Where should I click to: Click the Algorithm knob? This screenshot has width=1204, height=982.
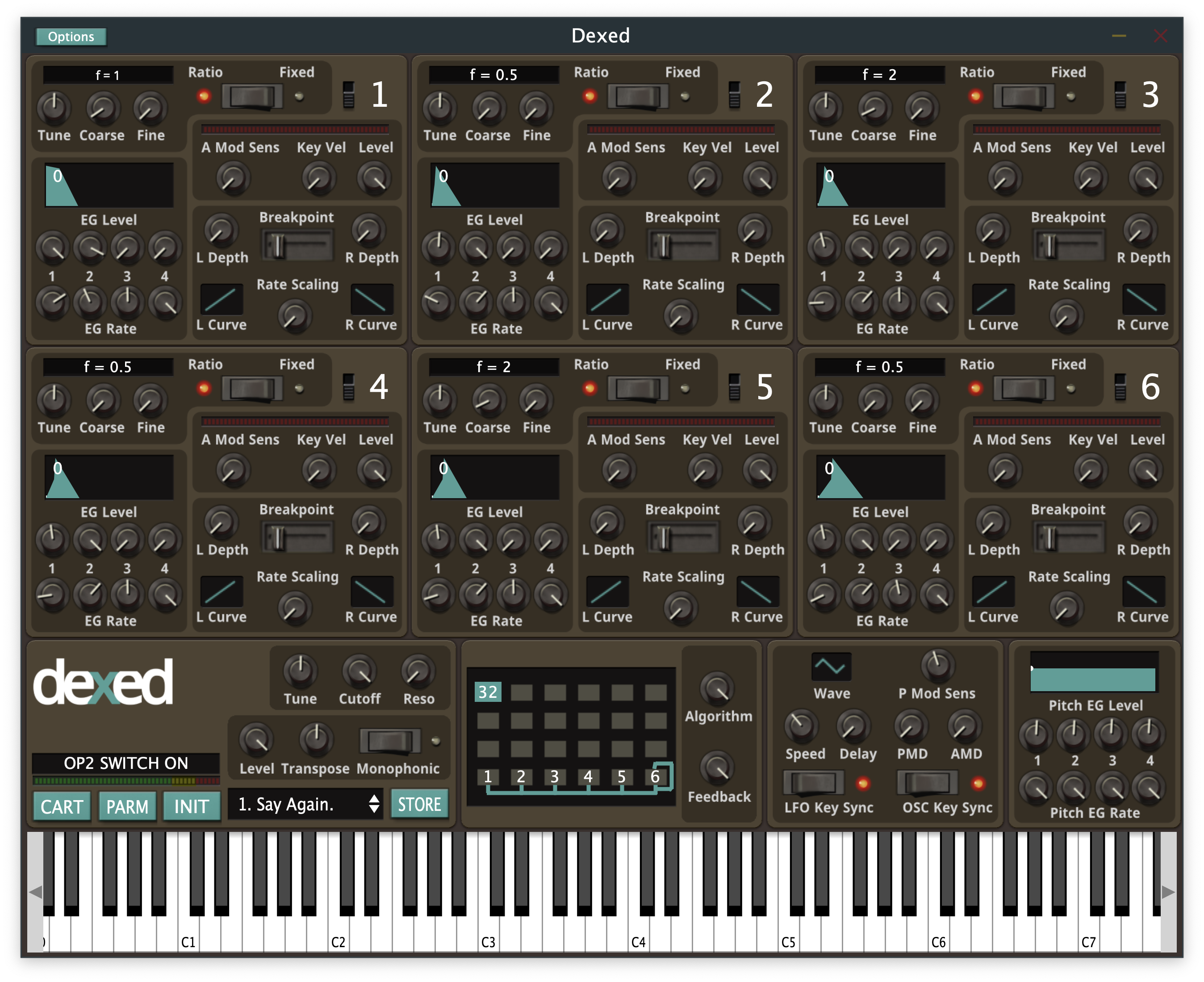point(717,688)
